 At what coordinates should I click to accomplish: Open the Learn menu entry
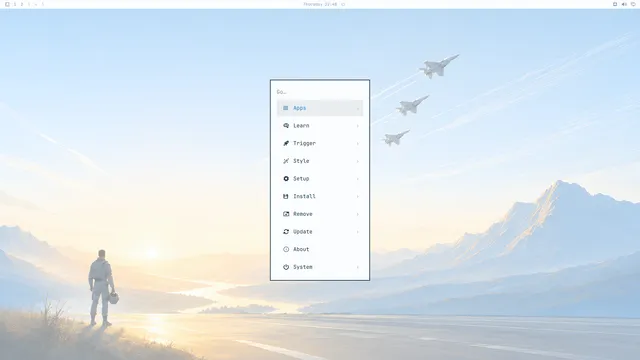[x=320, y=126]
